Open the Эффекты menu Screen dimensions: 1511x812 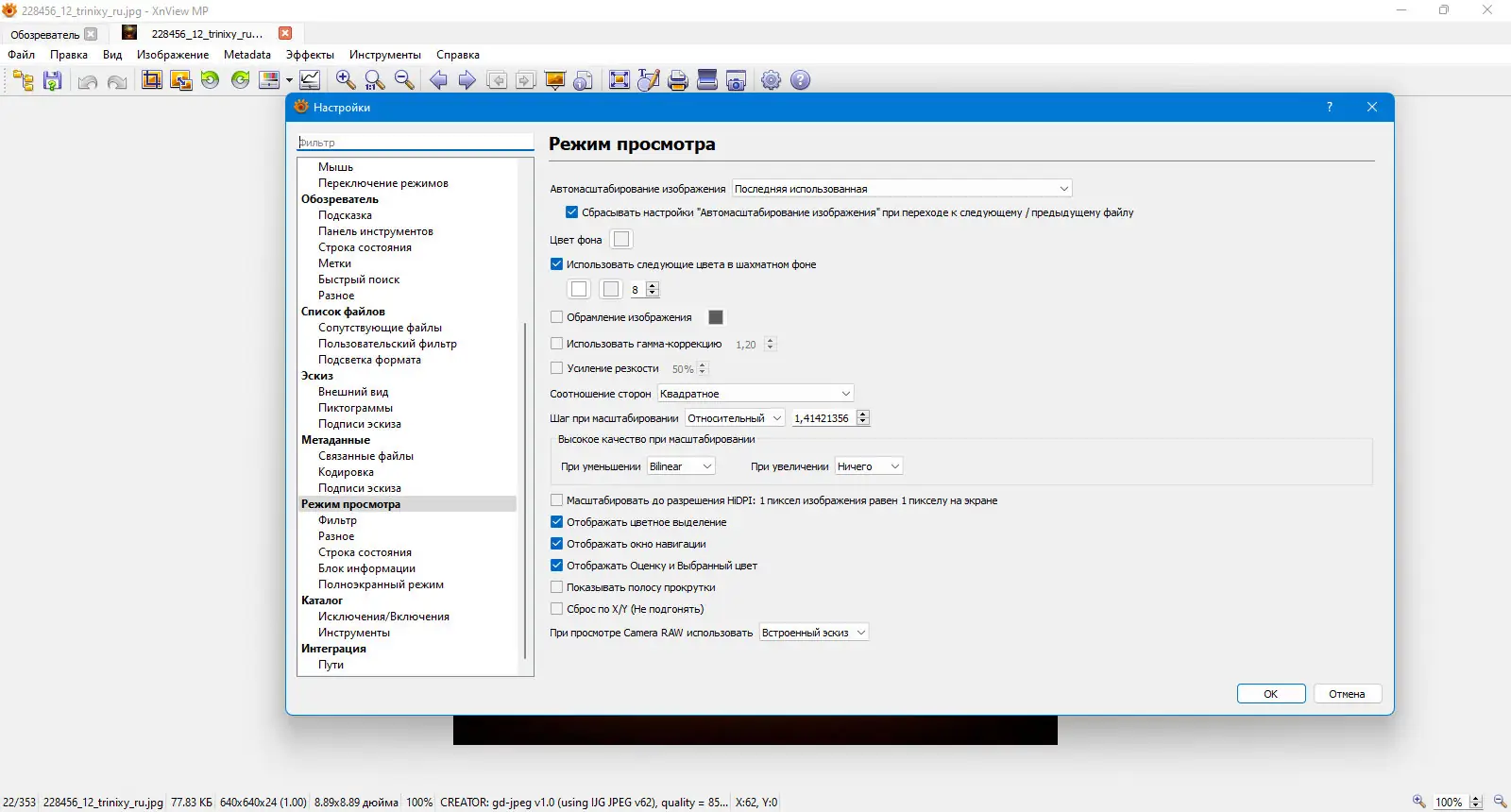click(x=310, y=55)
